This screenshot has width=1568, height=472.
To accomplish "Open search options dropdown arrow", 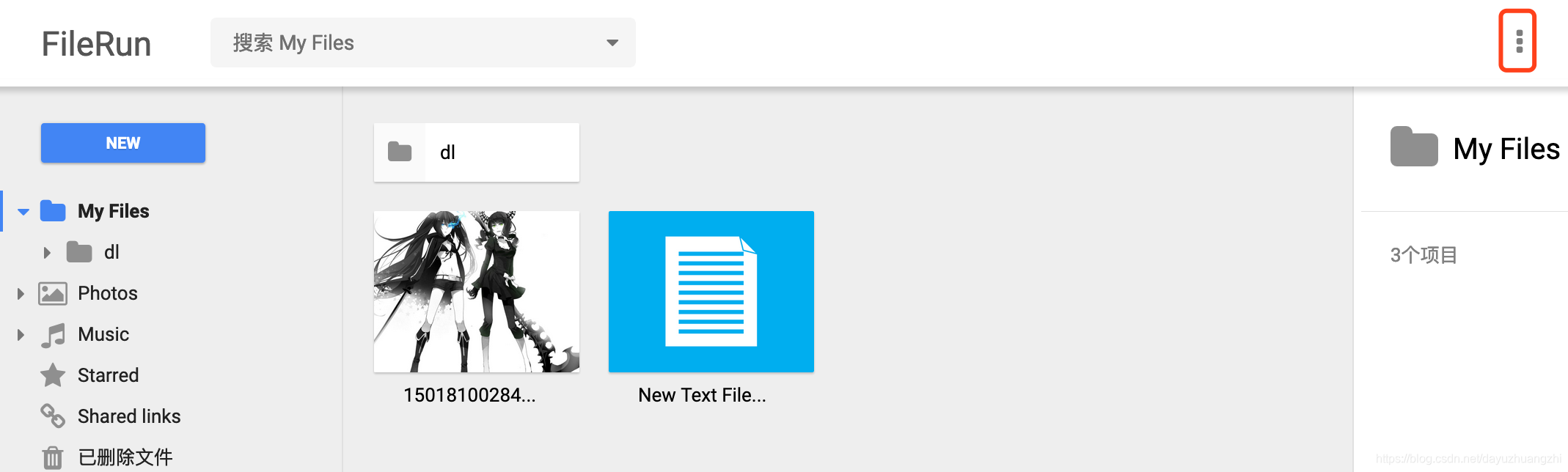I will point(612,43).
